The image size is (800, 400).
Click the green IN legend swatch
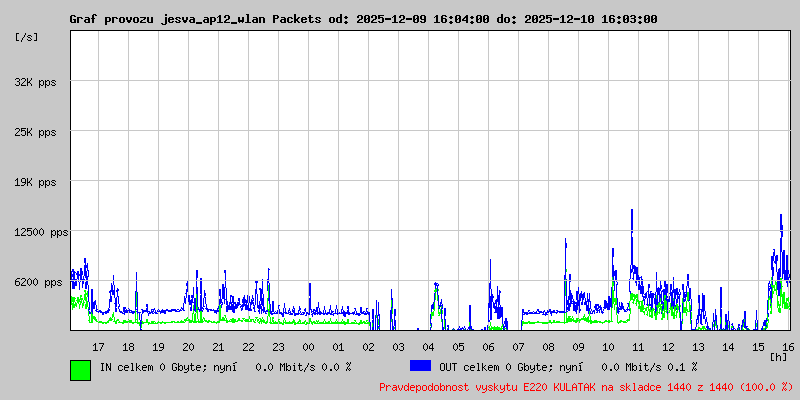81,370
